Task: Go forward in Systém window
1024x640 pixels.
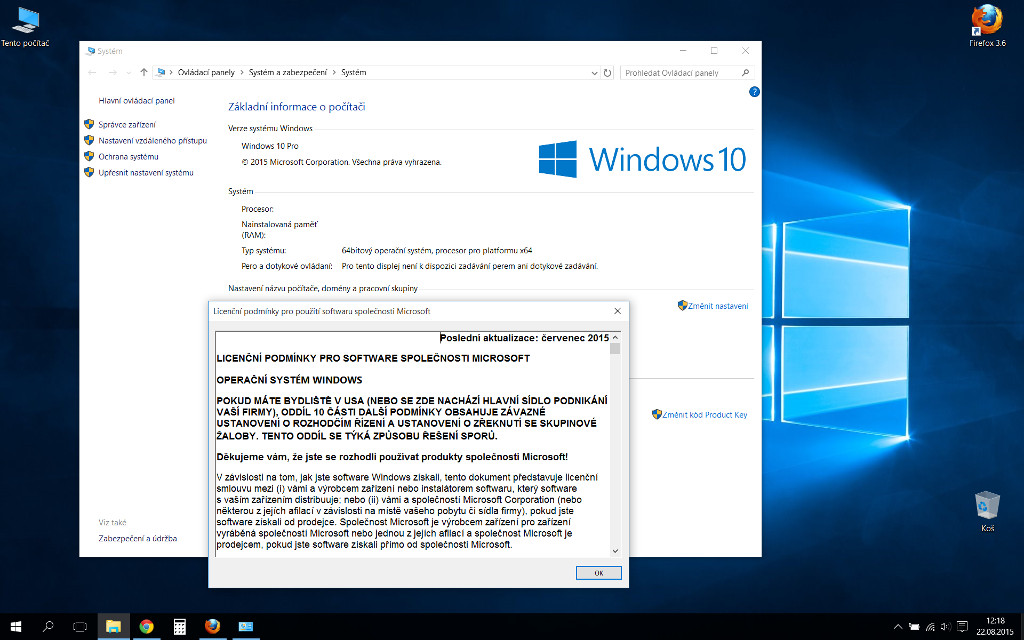Action: click(112, 72)
